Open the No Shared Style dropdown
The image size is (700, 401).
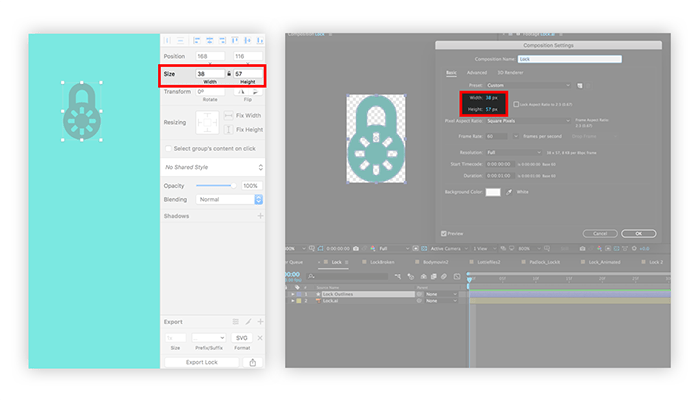click(213, 167)
